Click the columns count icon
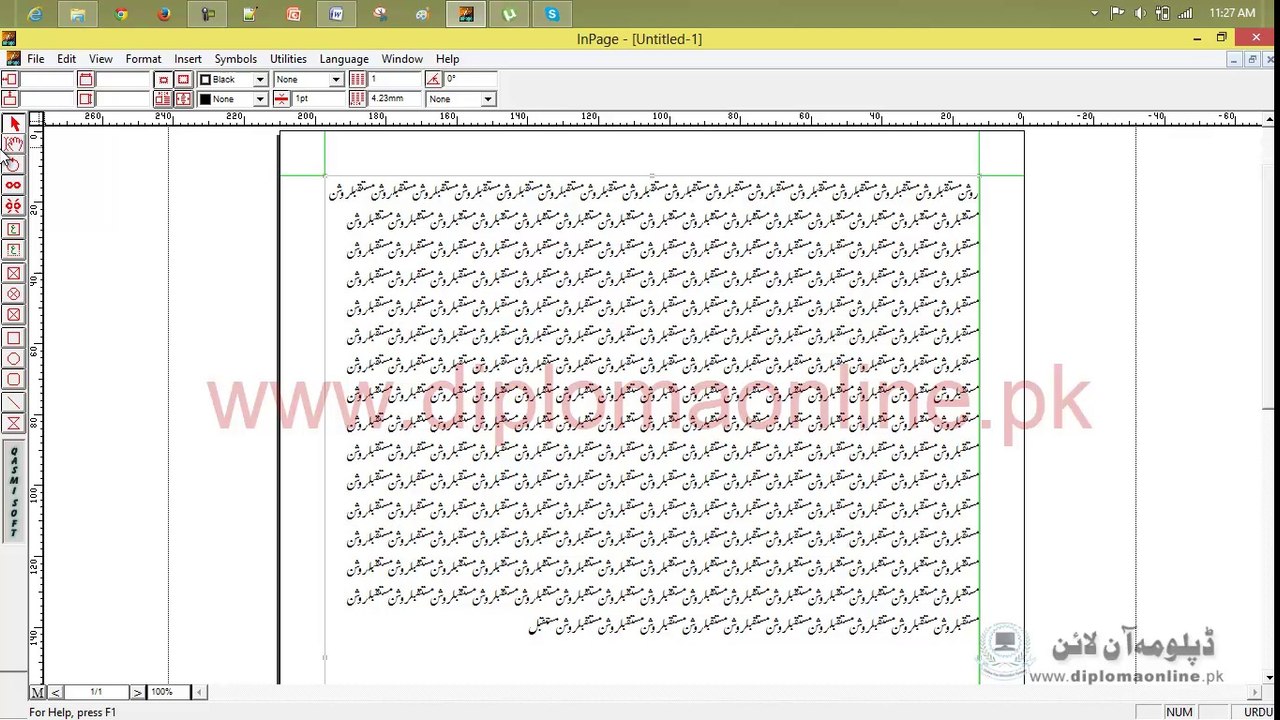The width and height of the screenshot is (1280, 720). [x=358, y=79]
